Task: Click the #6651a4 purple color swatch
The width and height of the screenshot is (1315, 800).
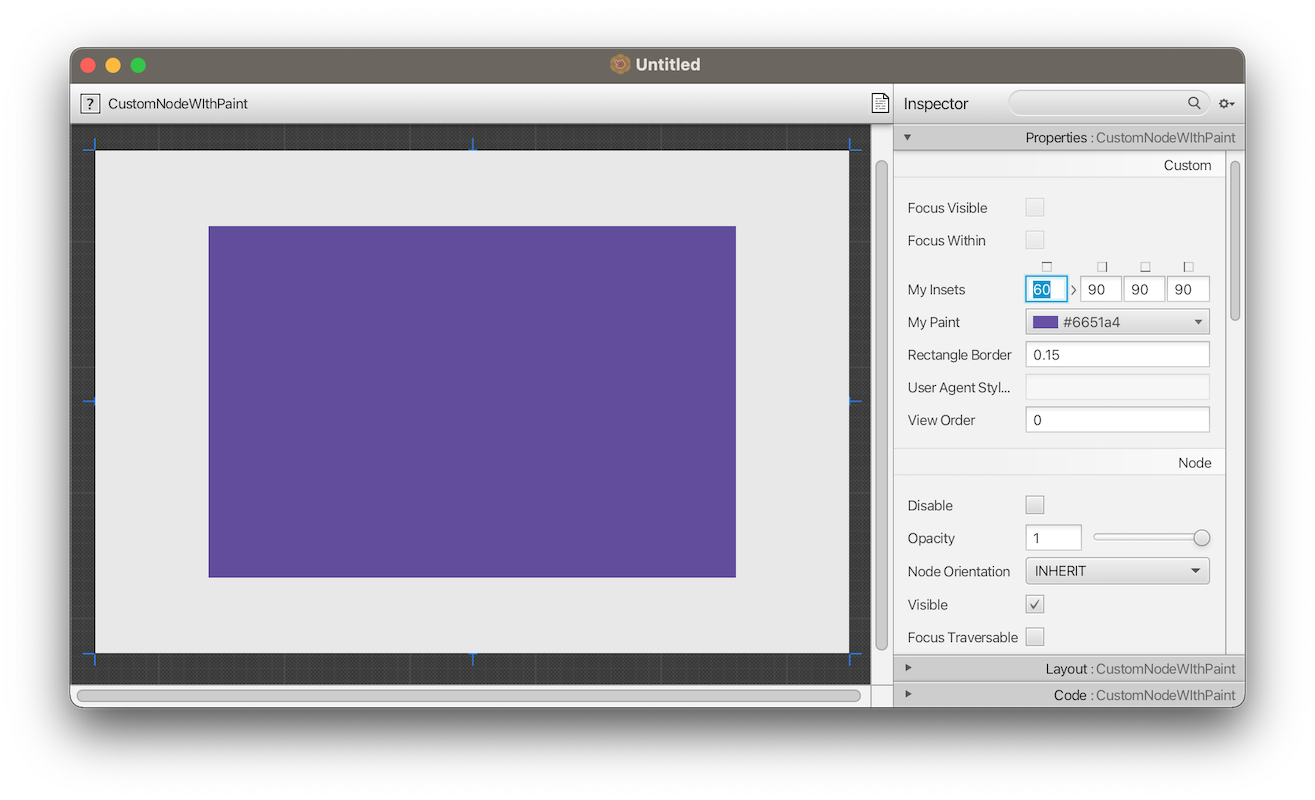Action: pyautogui.click(x=1044, y=321)
